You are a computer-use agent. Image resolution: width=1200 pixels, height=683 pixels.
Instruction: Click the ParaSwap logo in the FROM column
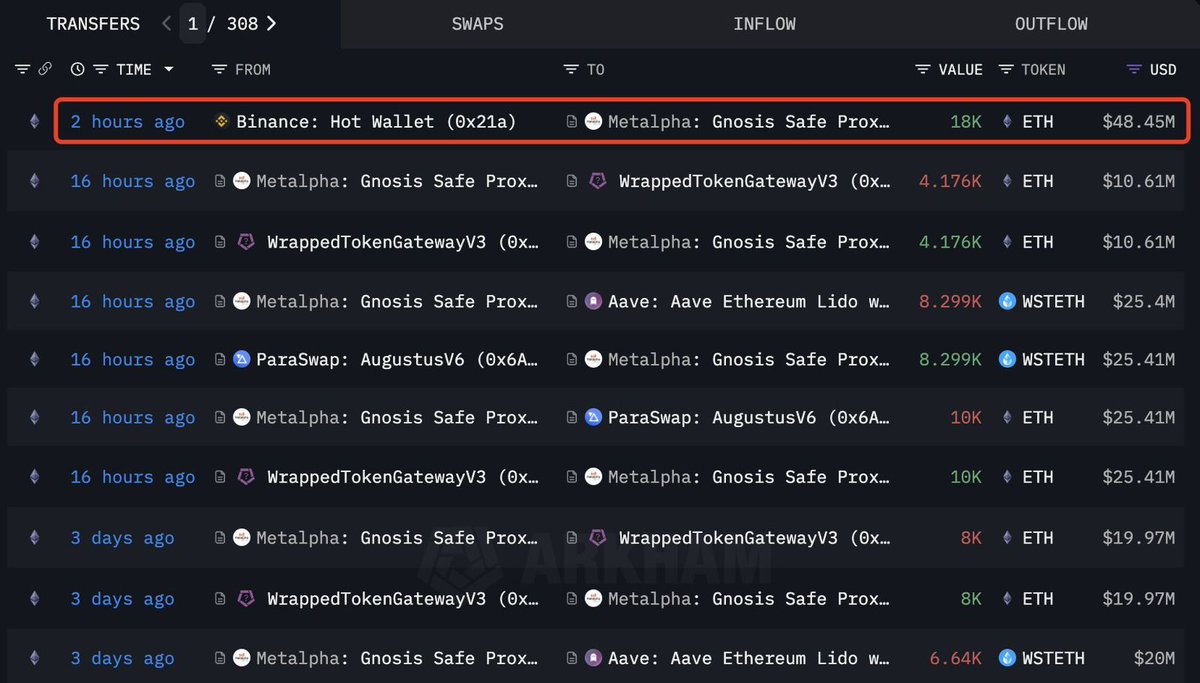tap(241, 359)
